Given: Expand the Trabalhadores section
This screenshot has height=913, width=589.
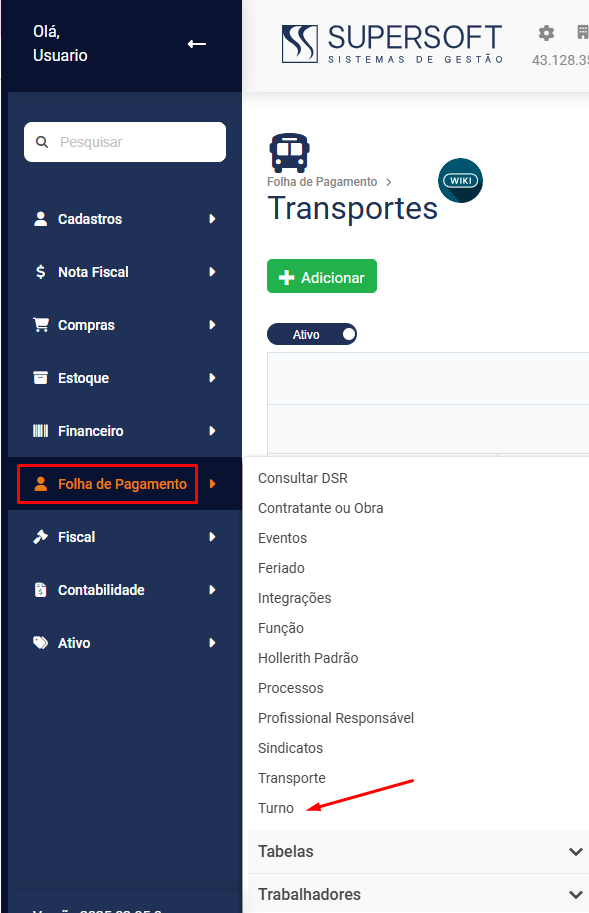Looking at the screenshot, I should point(418,894).
